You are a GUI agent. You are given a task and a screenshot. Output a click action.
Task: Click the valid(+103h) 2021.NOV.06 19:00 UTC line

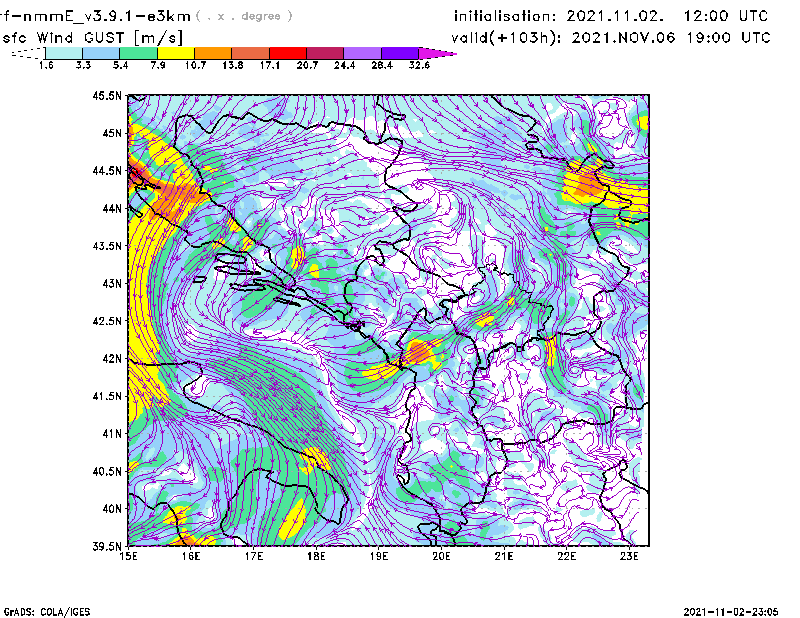click(x=611, y=38)
